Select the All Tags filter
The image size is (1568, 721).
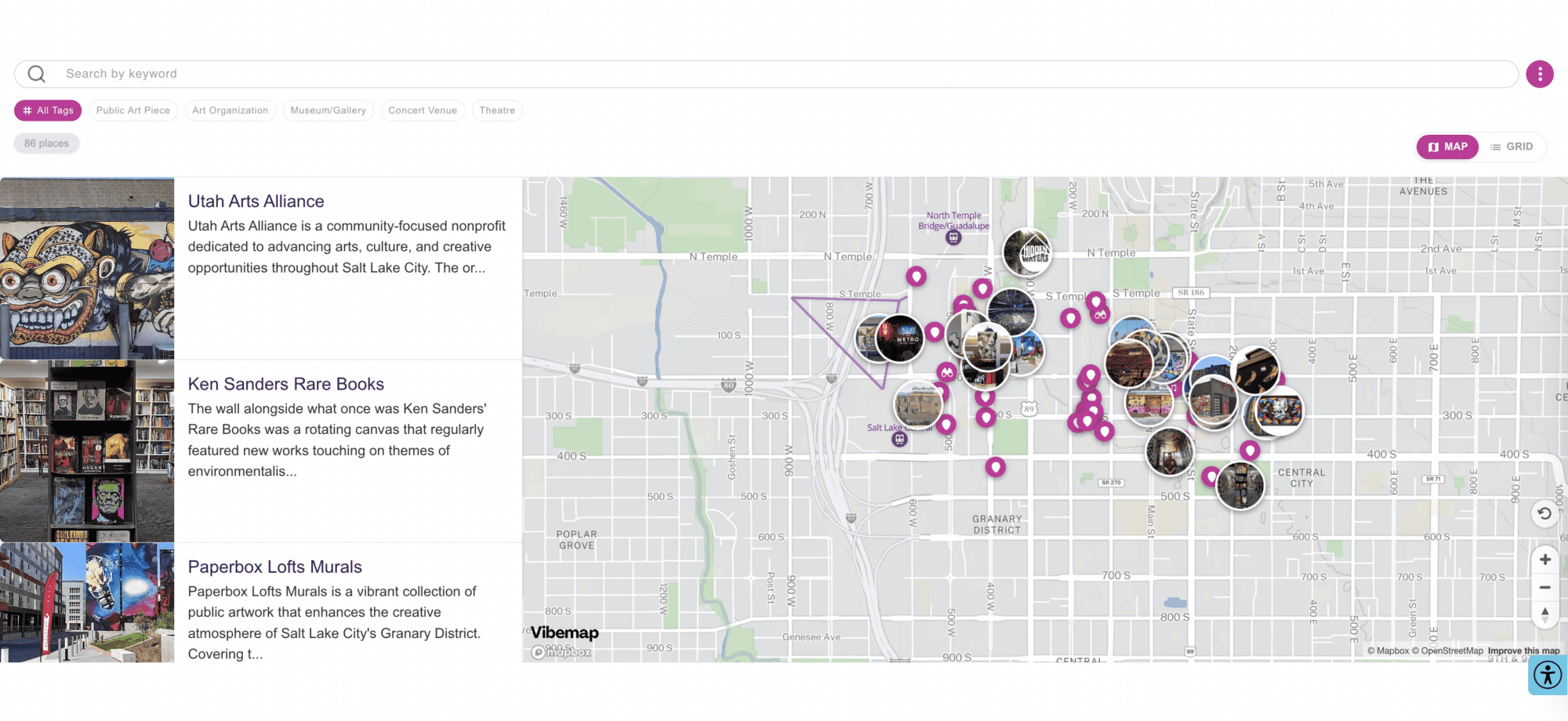pos(48,111)
